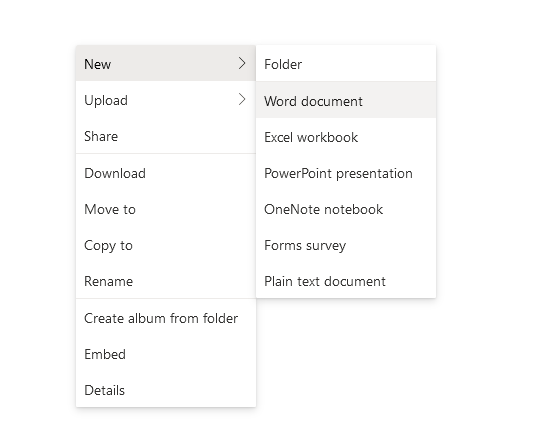Select Create album from folder
The height and width of the screenshot is (443, 536).
(x=166, y=318)
